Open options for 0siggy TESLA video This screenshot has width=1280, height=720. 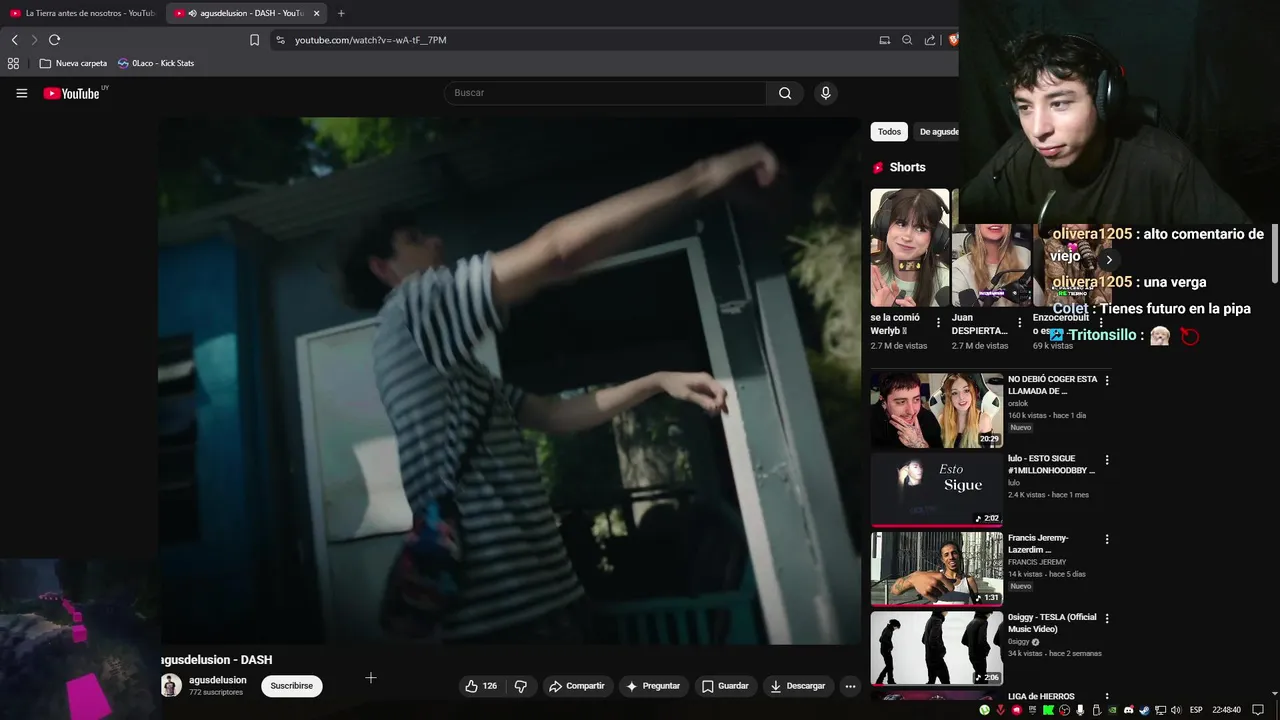(x=1106, y=618)
